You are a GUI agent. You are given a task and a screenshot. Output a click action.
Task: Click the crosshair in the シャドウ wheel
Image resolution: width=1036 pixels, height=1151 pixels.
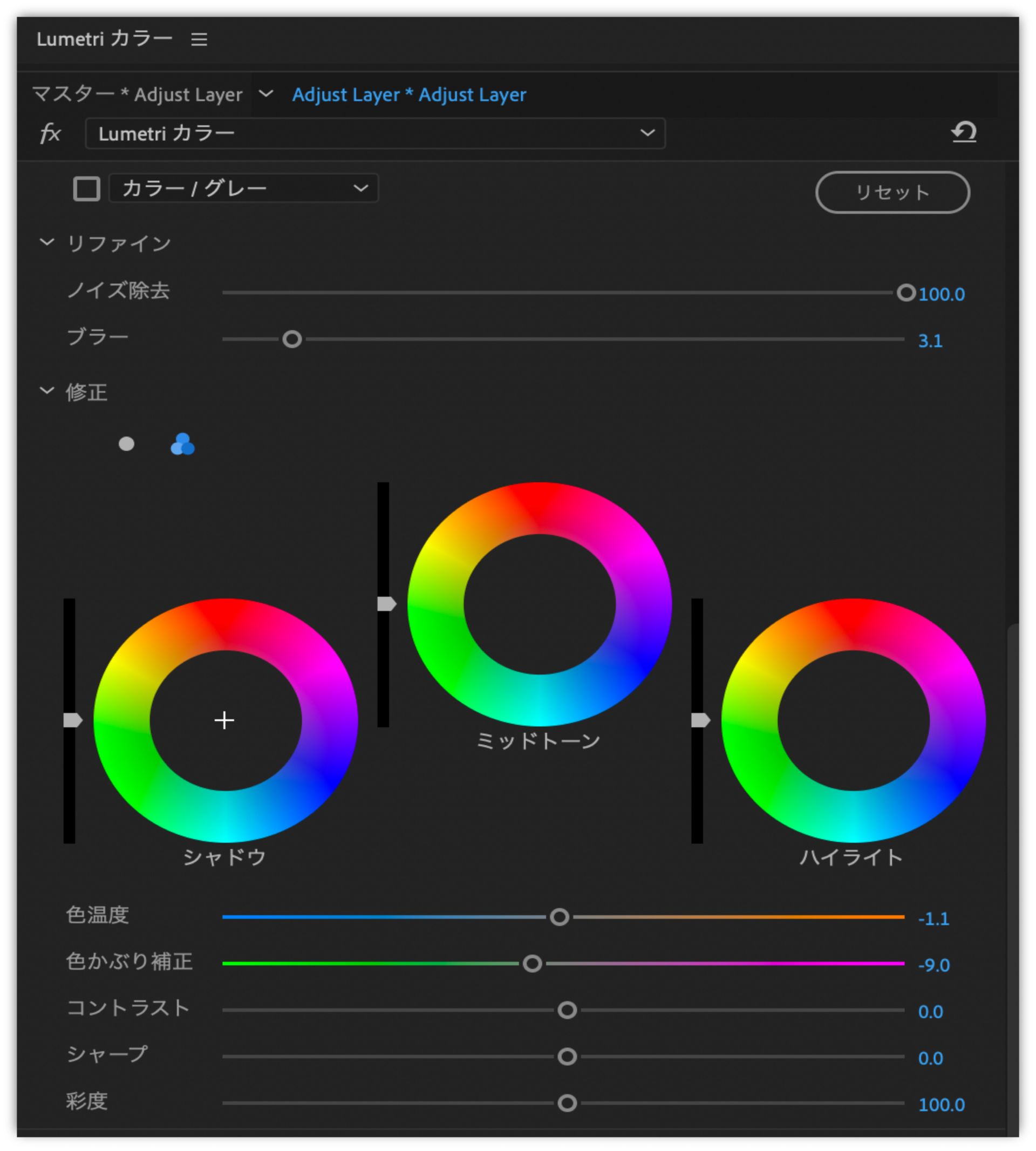[224, 720]
